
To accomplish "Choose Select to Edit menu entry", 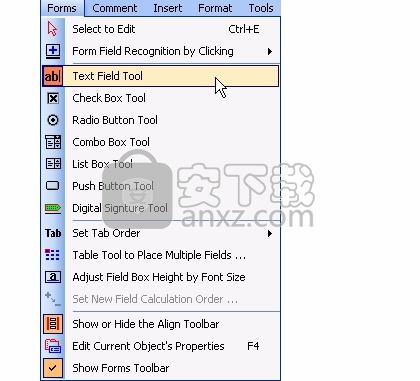I will [160, 29].
